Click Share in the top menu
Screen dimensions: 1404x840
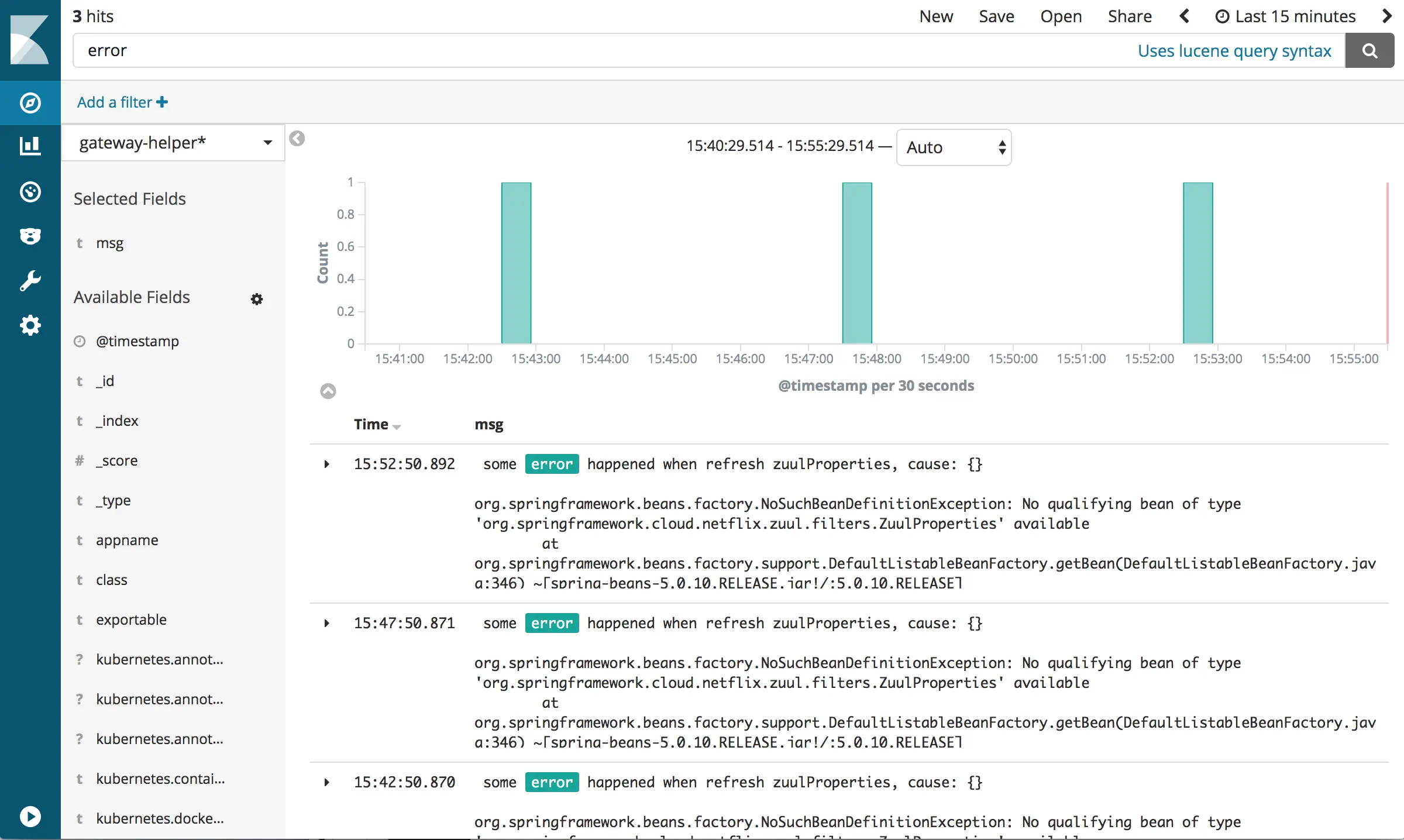coord(1129,16)
